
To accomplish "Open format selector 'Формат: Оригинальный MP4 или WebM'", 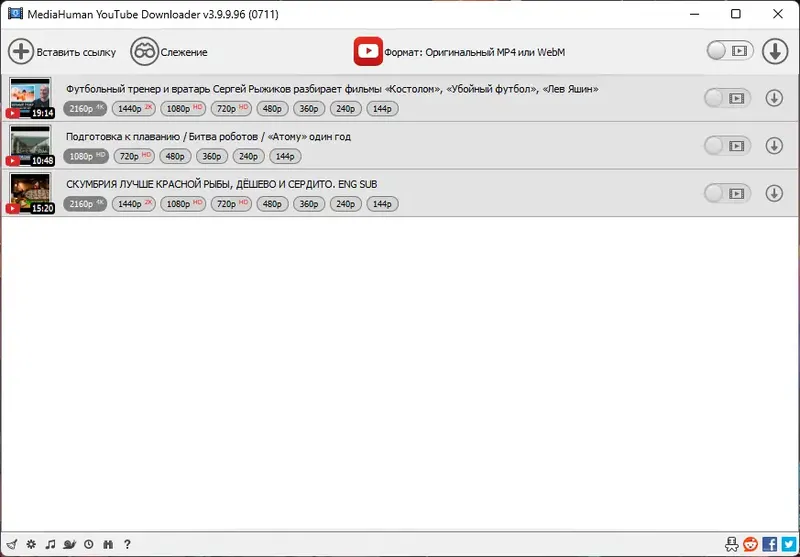I will [474, 52].
